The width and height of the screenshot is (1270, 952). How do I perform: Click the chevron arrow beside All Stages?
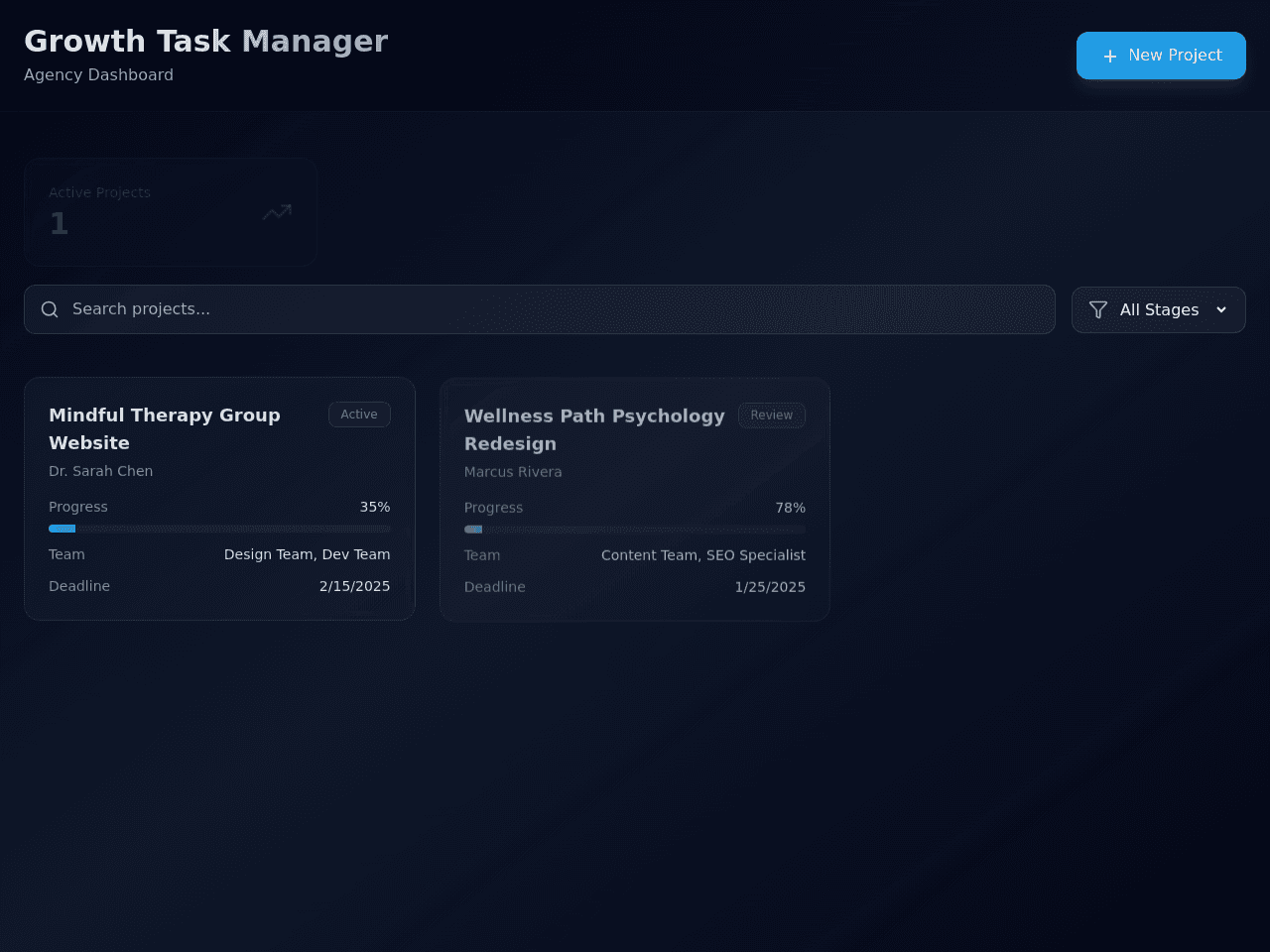click(x=1221, y=310)
